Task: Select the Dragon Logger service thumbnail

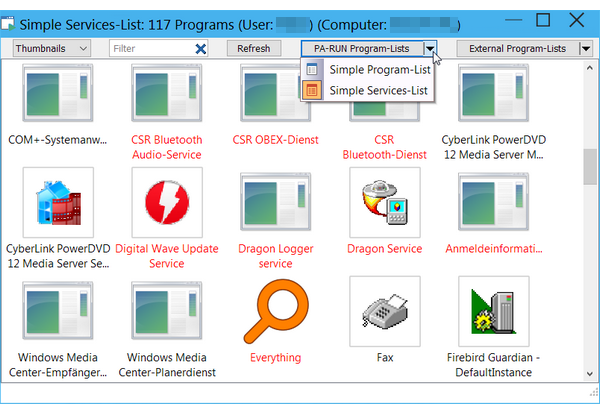Action: tap(275, 201)
